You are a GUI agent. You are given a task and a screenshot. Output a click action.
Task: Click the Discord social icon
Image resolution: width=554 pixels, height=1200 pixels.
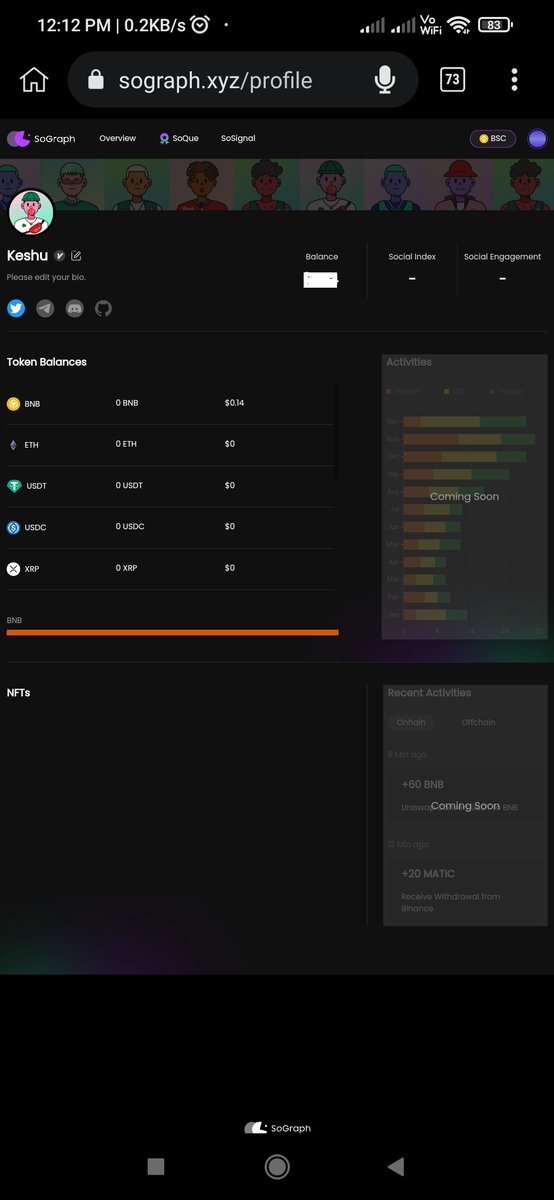click(74, 308)
